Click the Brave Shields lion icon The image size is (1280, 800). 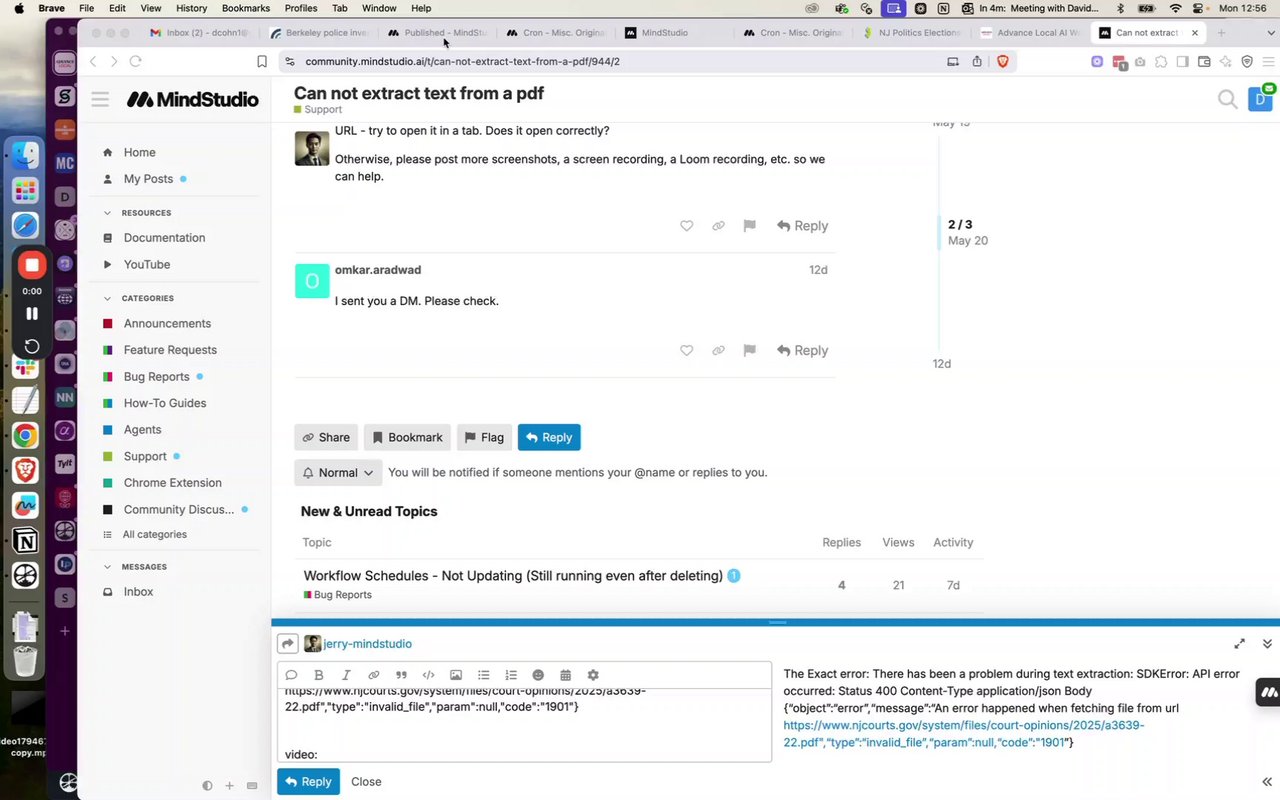click(1003, 61)
